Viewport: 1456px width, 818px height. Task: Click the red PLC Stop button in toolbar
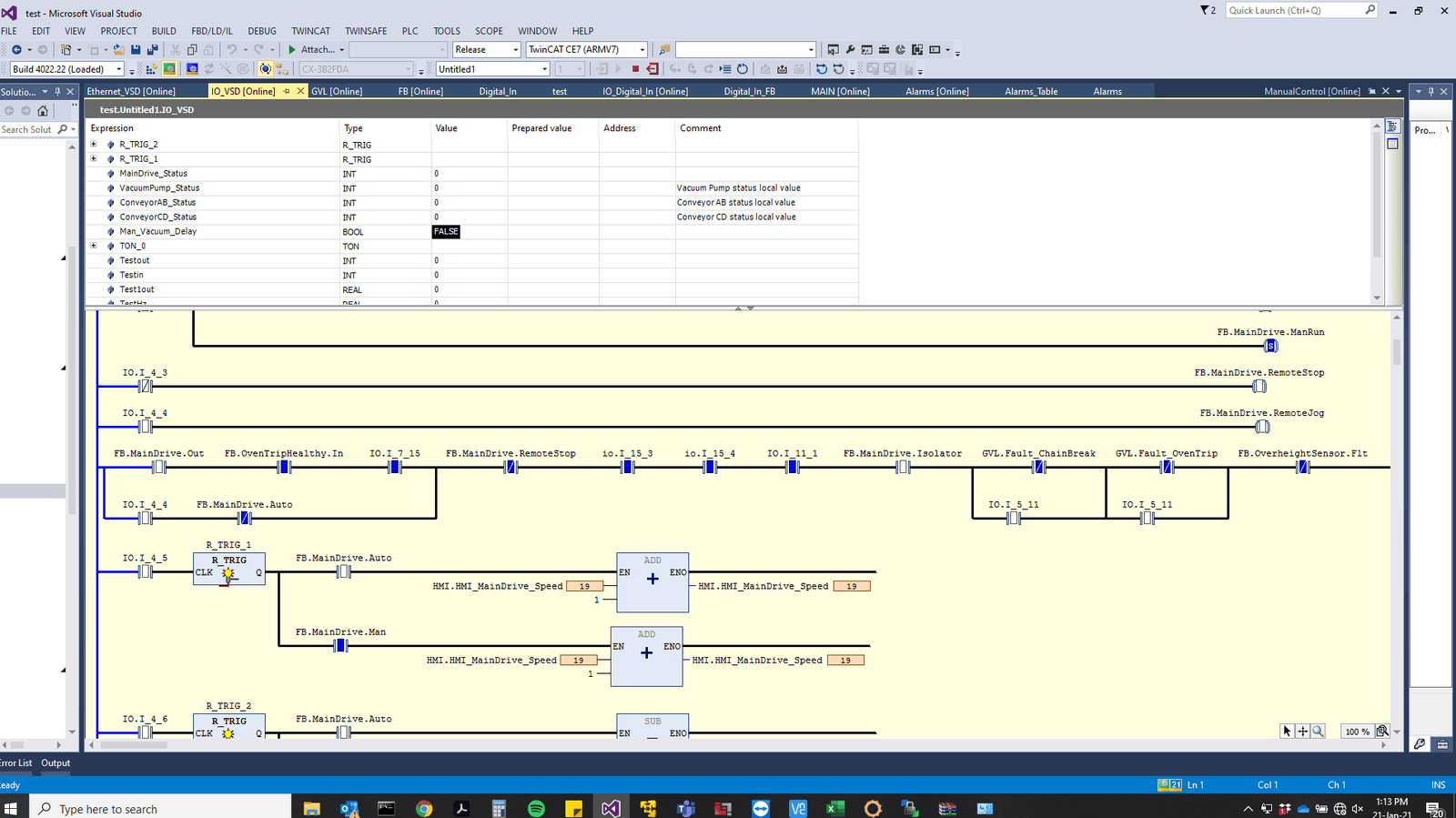635,69
